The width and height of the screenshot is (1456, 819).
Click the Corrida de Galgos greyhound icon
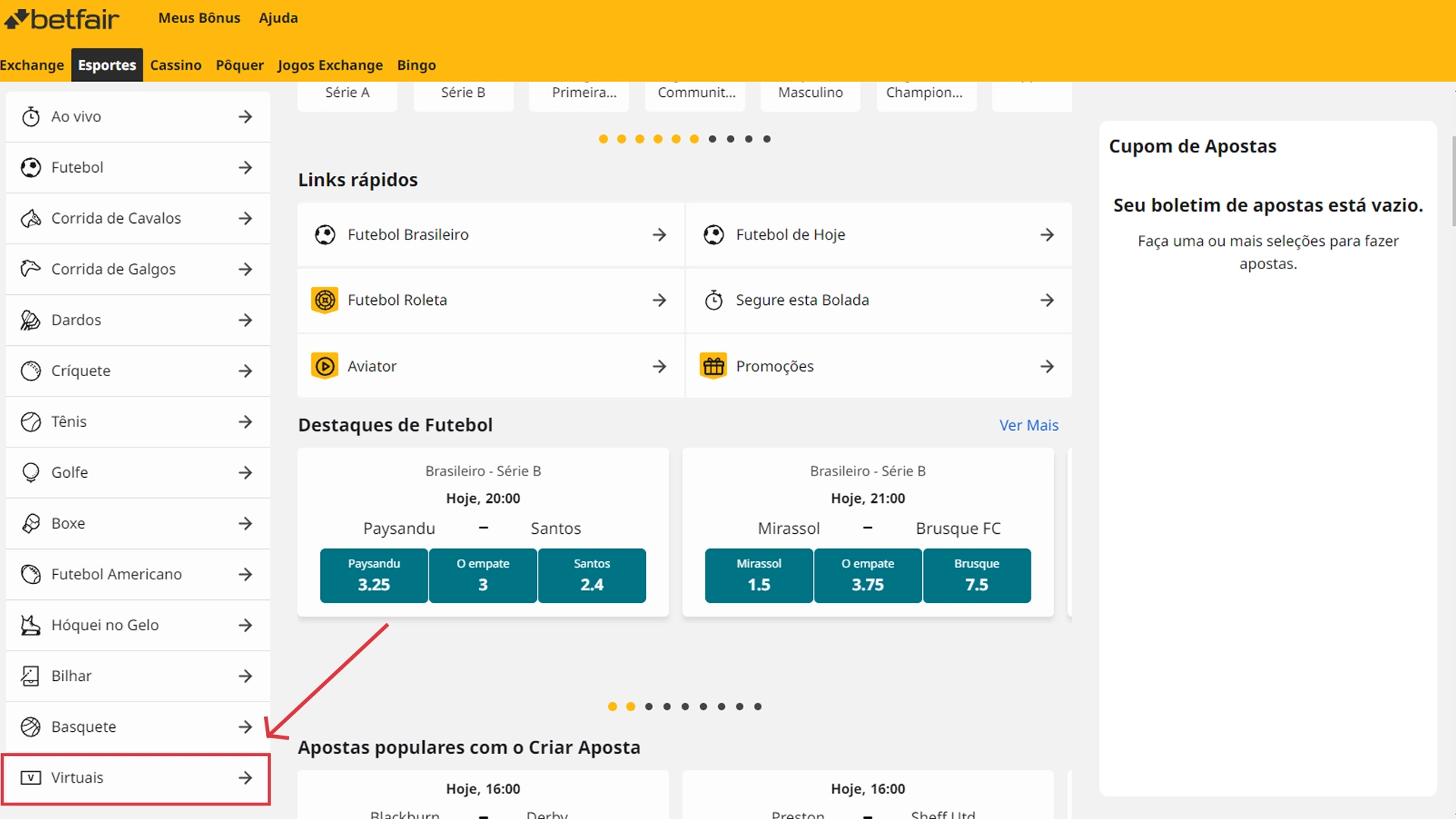pyautogui.click(x=30, y=269)
